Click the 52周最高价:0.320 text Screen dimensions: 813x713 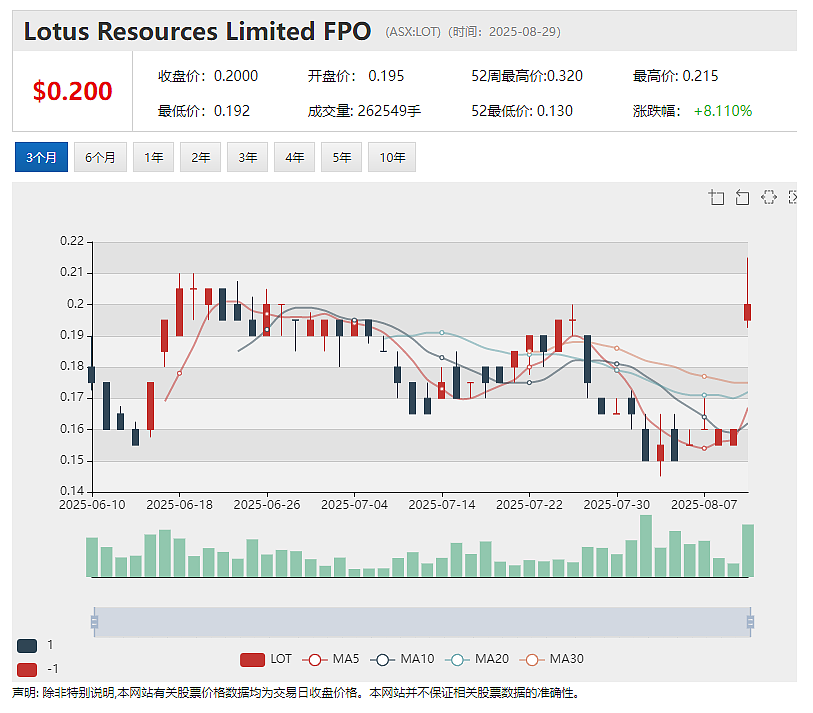tap(527, 76)
